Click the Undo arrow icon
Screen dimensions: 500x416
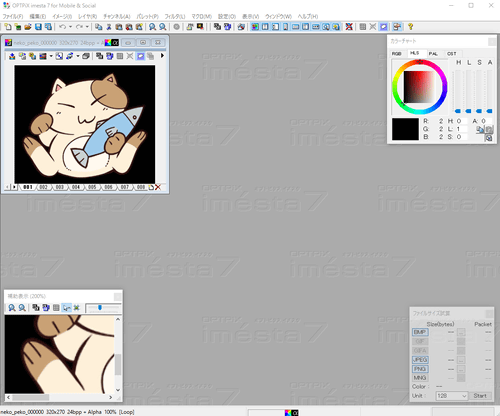(x=62, y=27)
